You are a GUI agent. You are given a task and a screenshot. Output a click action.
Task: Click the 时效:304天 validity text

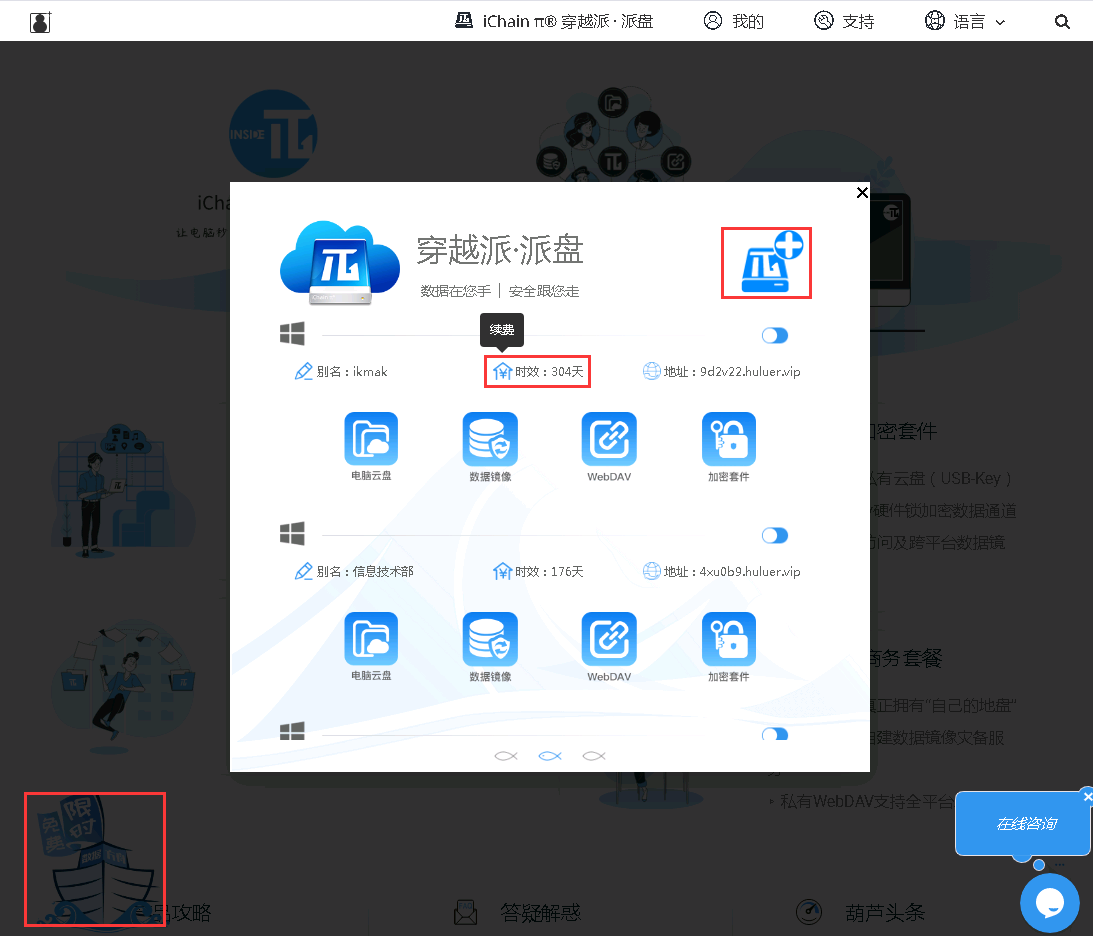(549, 372)
